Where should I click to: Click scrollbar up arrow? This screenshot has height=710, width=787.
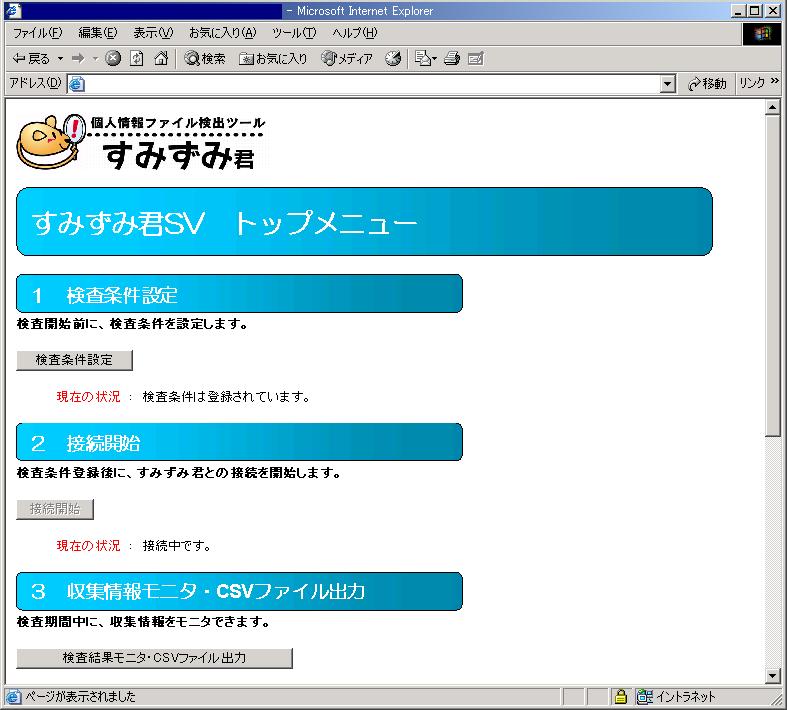tap(772, 107)
